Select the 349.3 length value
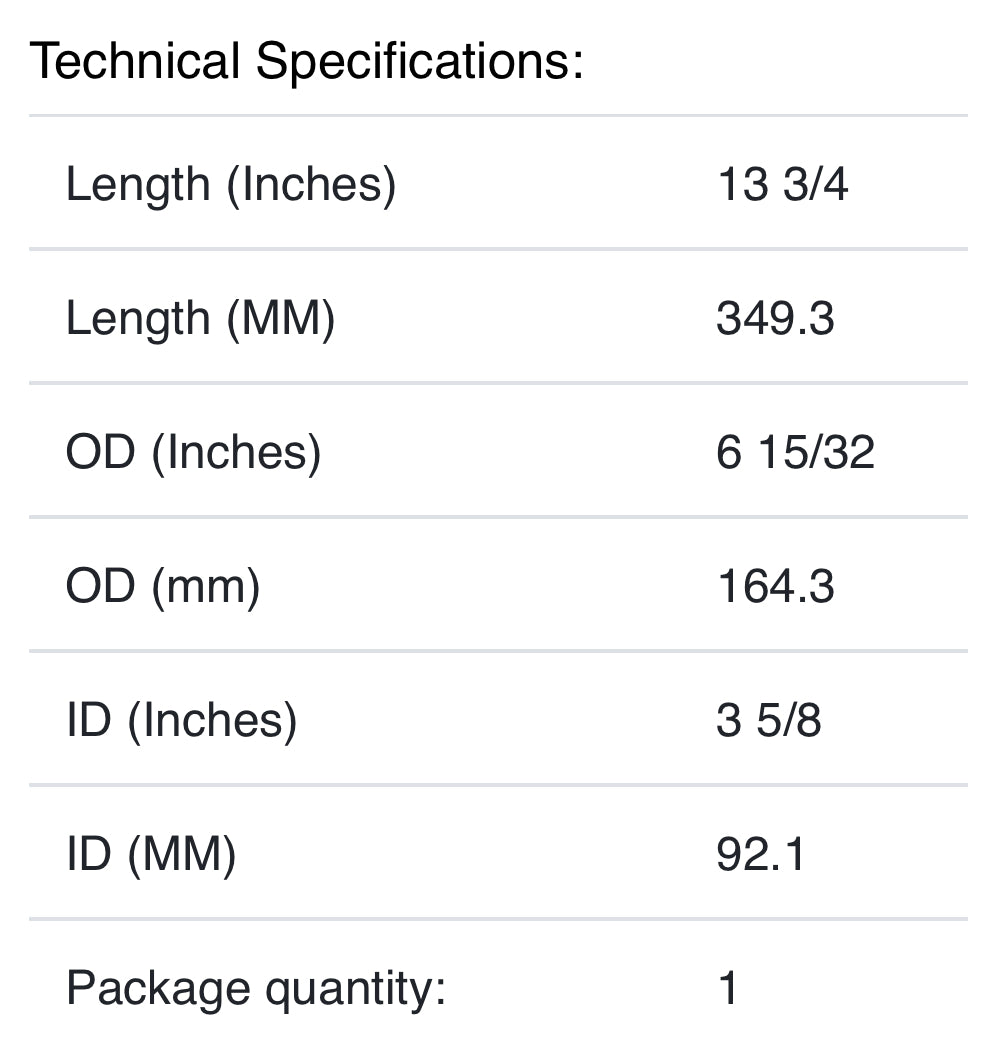This screenshot has width=1002, height=1063. (775, 319)
